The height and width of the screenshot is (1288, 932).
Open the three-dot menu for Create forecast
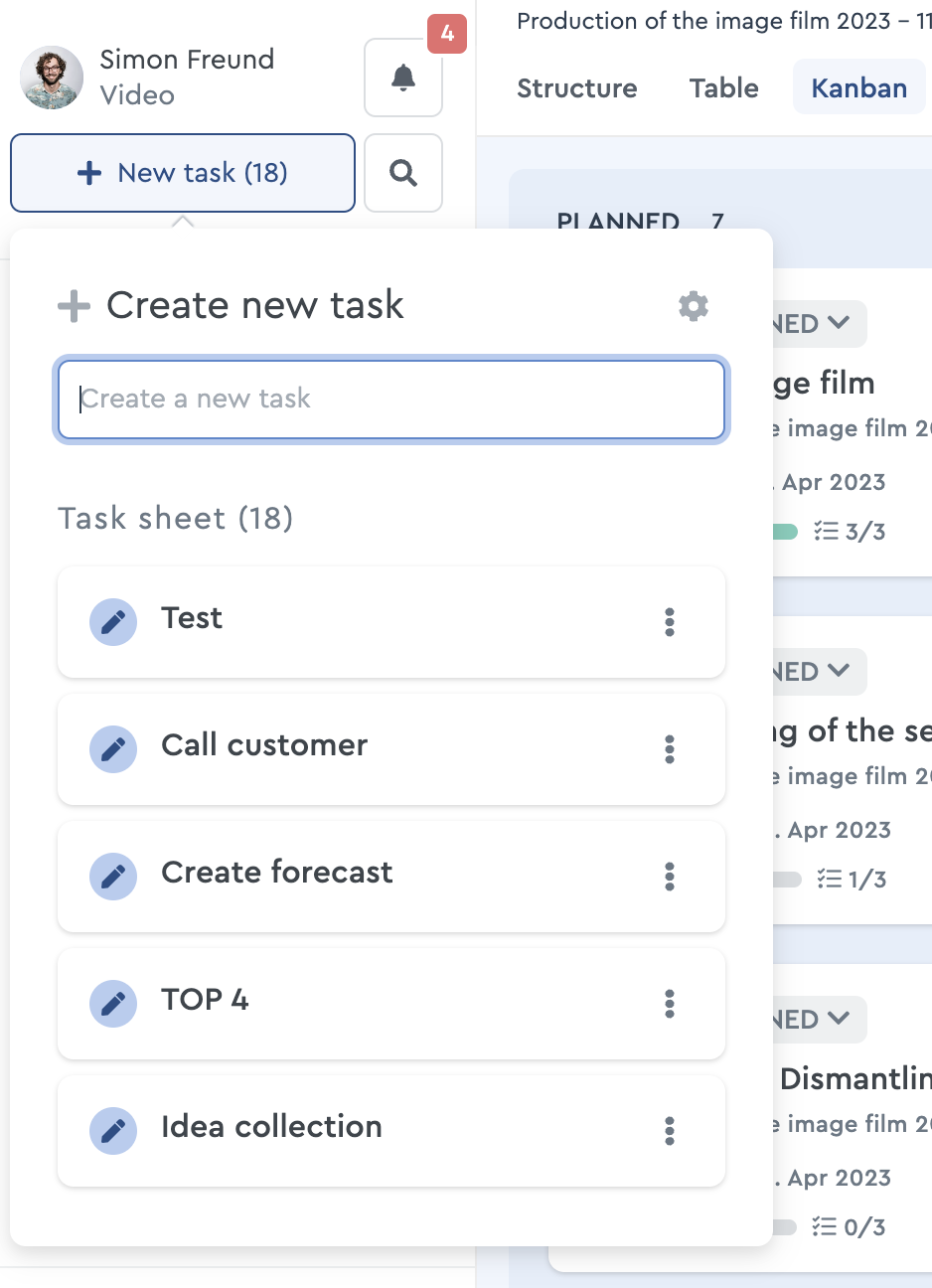pyautogui.click(x=670, y=877)
